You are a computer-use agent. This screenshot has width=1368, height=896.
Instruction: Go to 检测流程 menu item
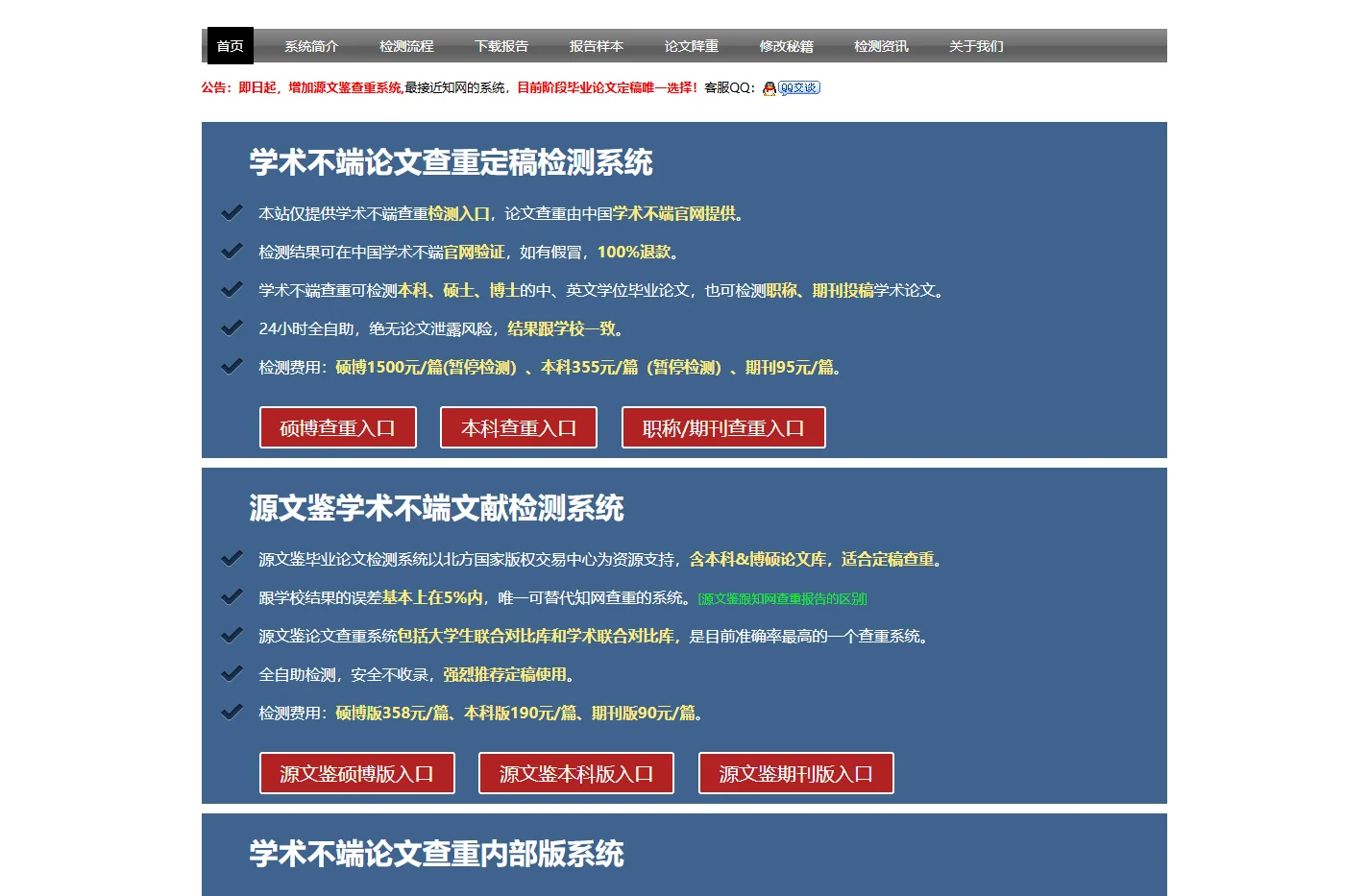point(406,46)
